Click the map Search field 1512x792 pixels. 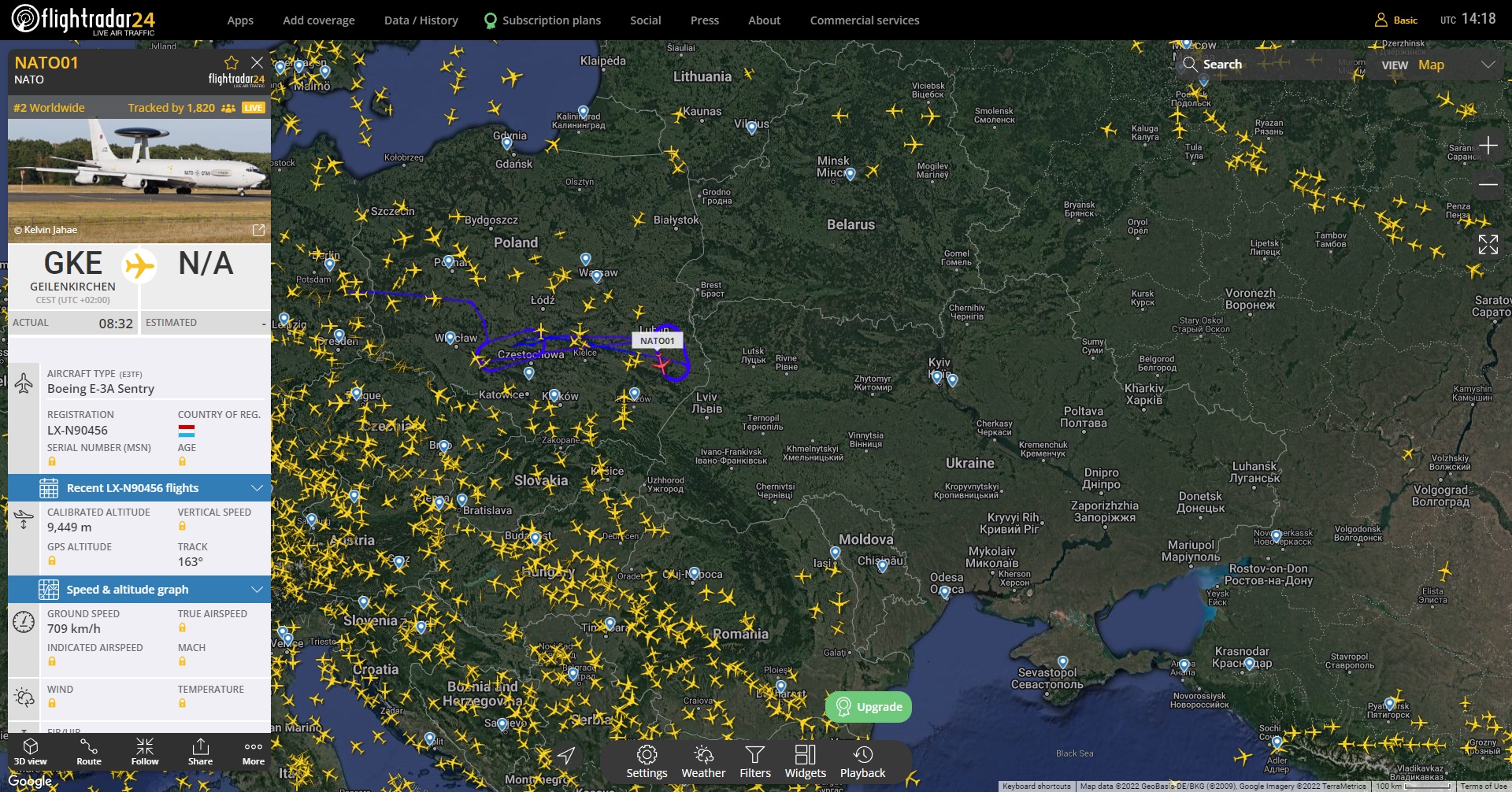point(1222,65)
